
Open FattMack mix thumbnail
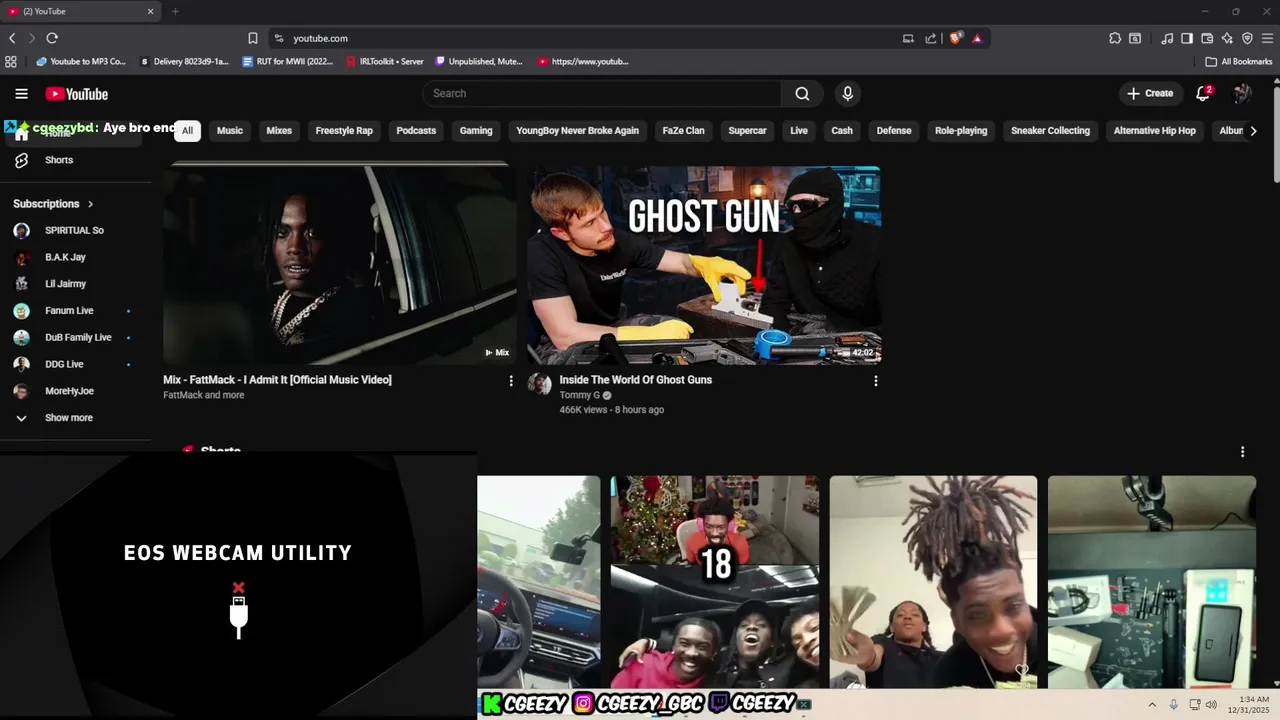pos(340,265)
